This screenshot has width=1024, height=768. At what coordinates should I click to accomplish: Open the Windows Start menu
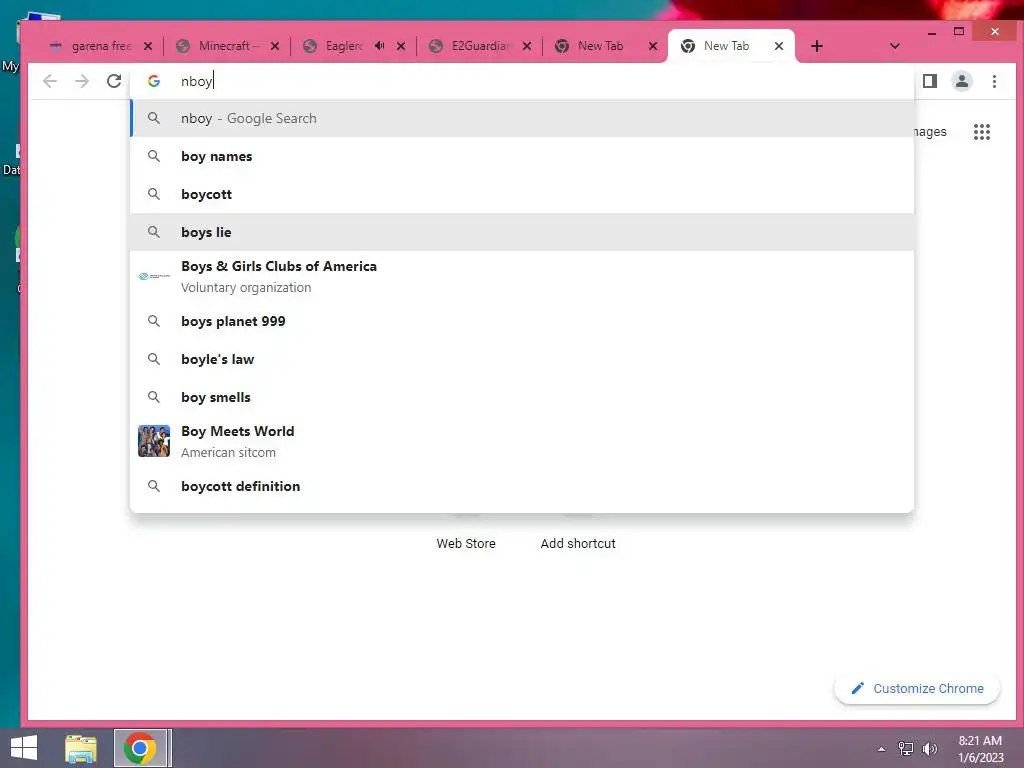pyautogui.click(x=24, y=748)
